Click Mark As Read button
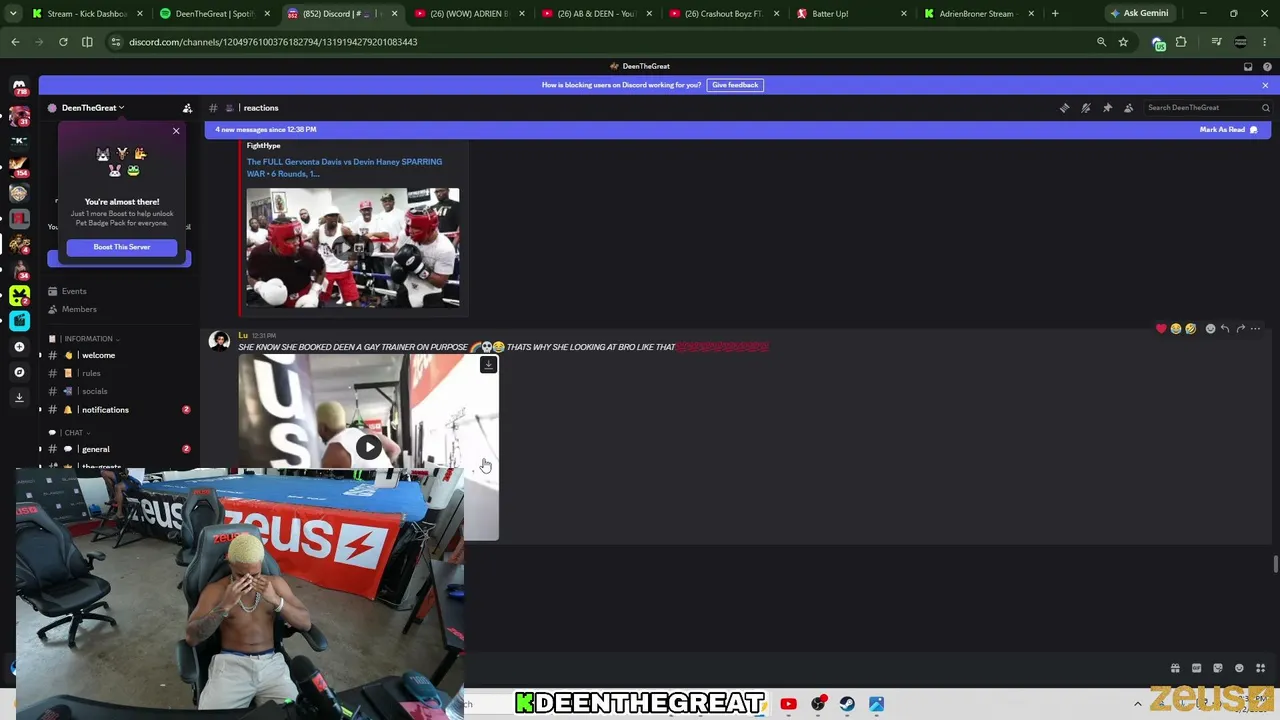This screenshot has width=1280, height=720. click(x=1229, y=130)
